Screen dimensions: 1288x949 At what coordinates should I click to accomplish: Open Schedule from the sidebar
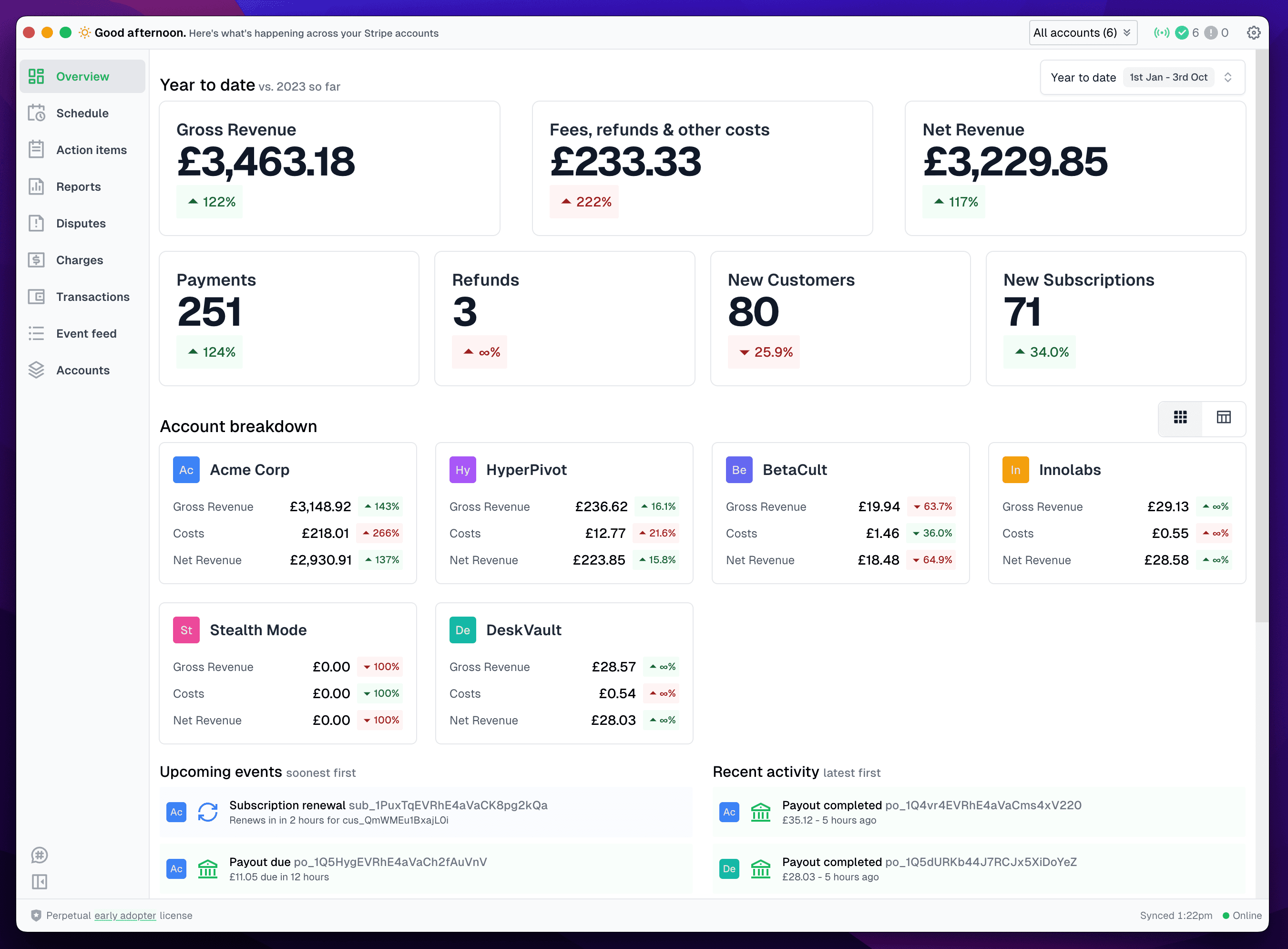[82, 113]
